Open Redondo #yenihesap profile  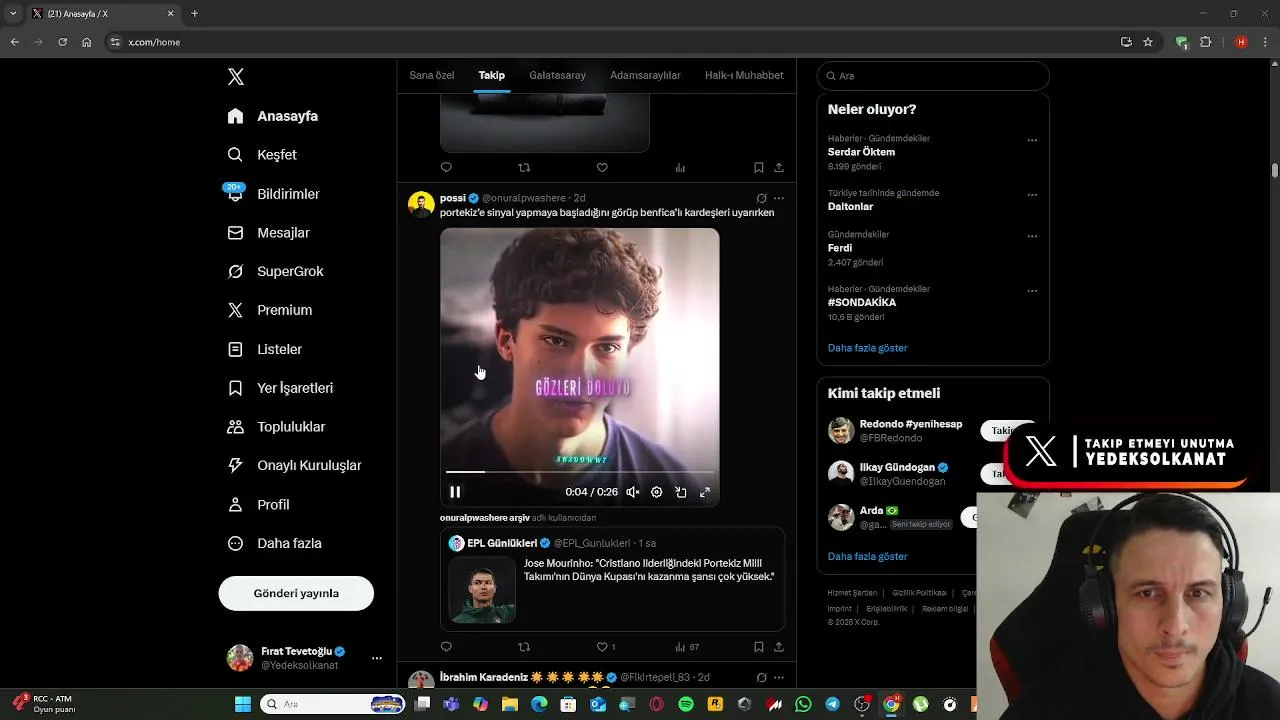coord(911,424)
